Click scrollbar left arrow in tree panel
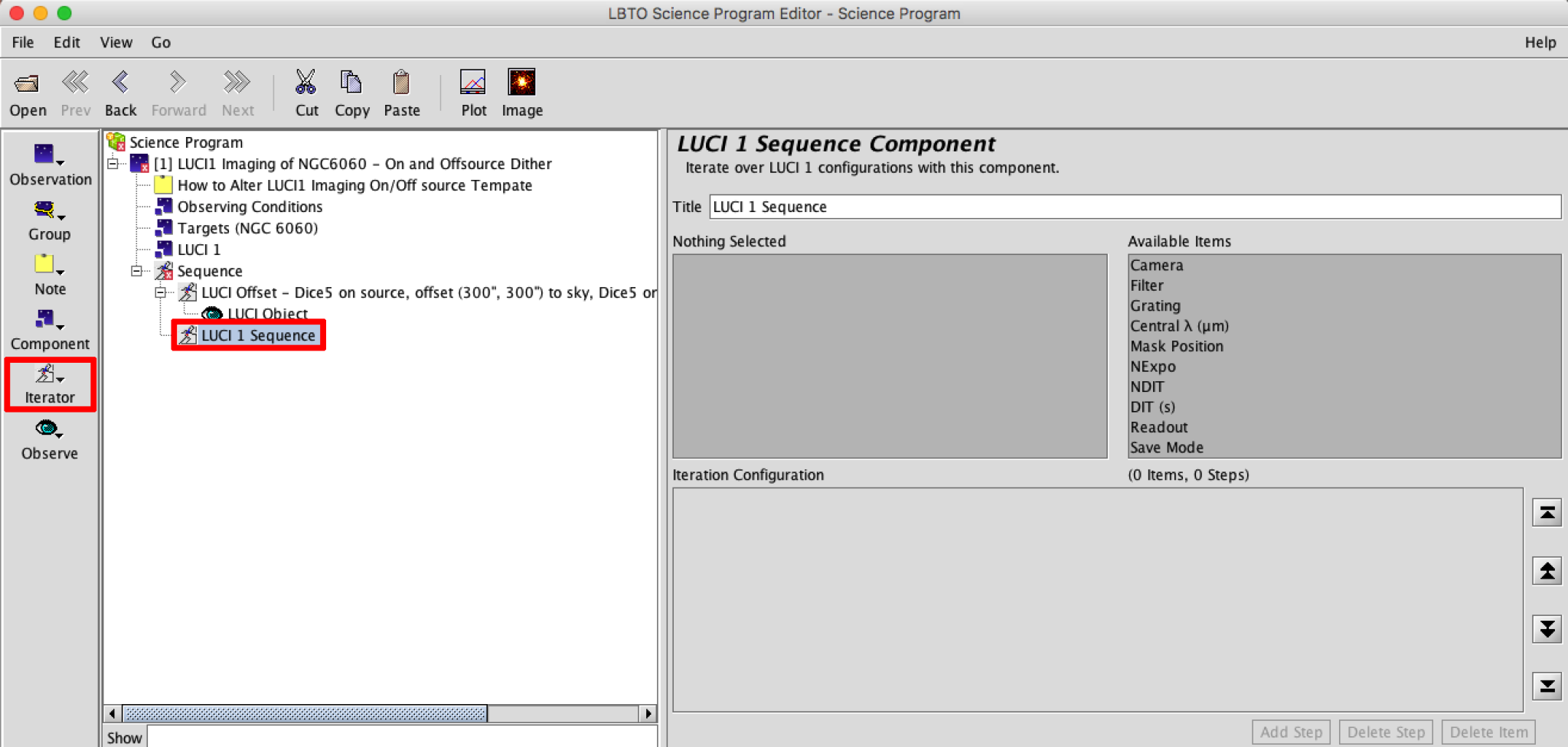Image resolution: width=1568 pixels, height=747 pixels. pyautogui.click(x=113, y=713)
